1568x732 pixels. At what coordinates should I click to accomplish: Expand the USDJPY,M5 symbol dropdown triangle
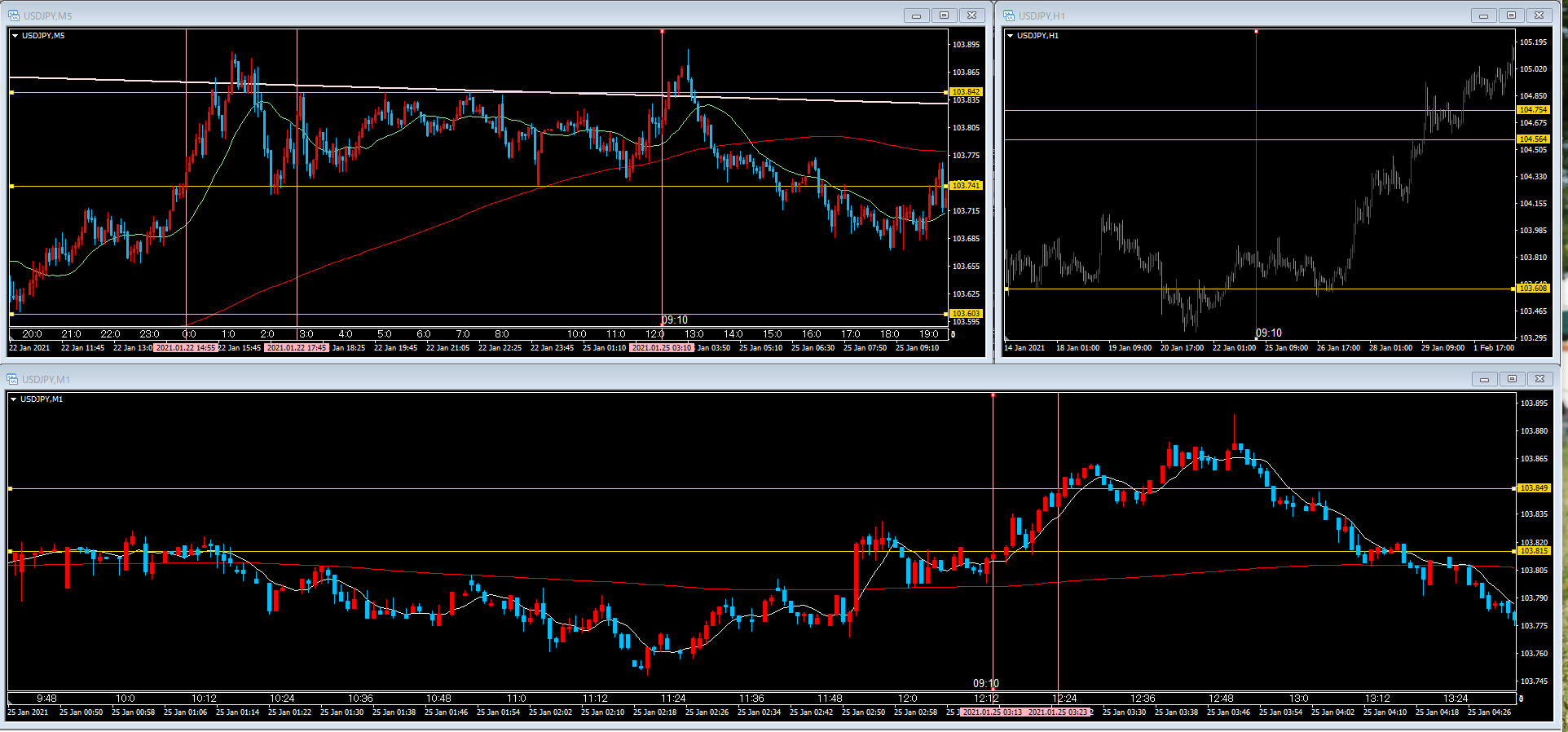[15, 36]
